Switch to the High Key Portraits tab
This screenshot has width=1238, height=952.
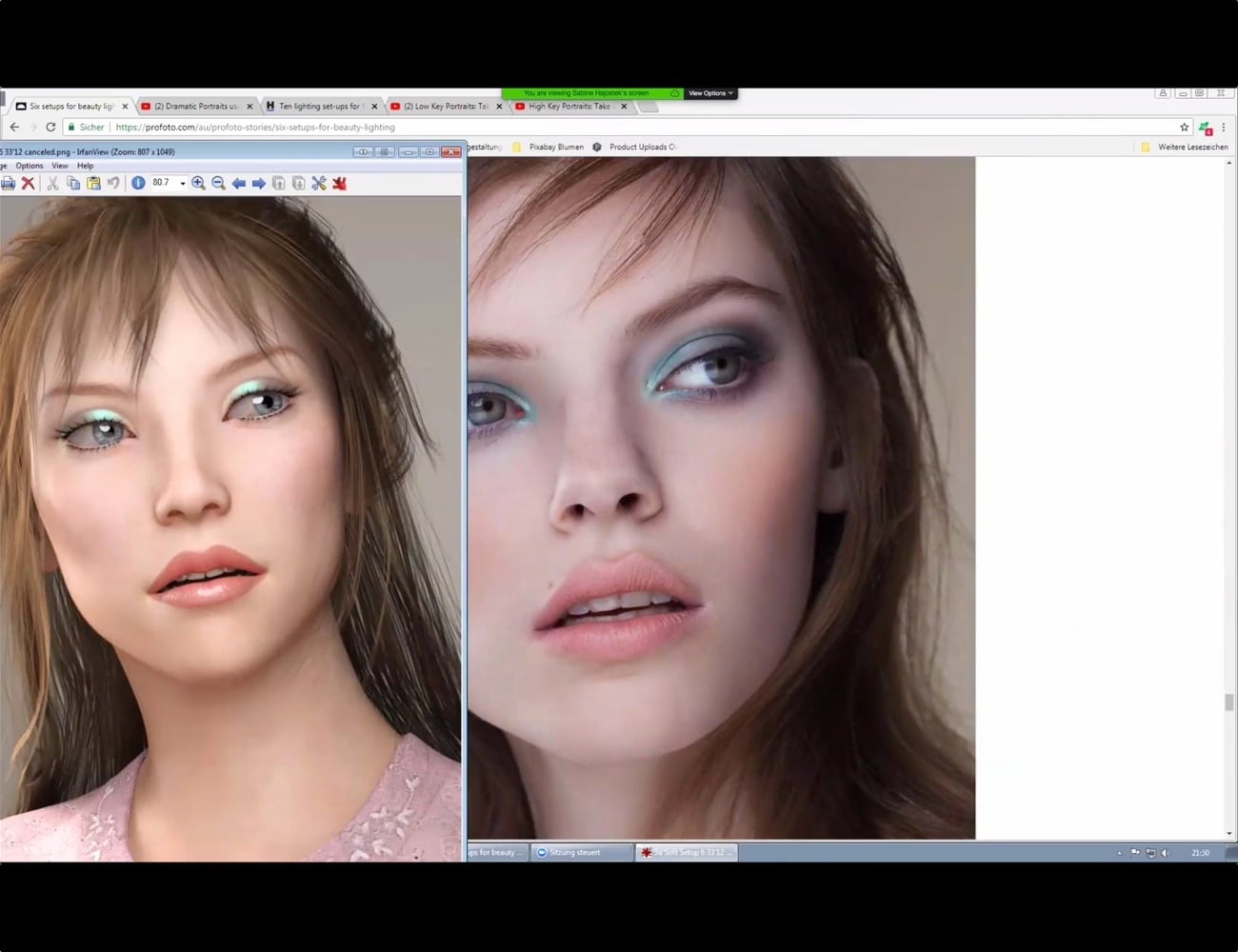click(567, 106)
